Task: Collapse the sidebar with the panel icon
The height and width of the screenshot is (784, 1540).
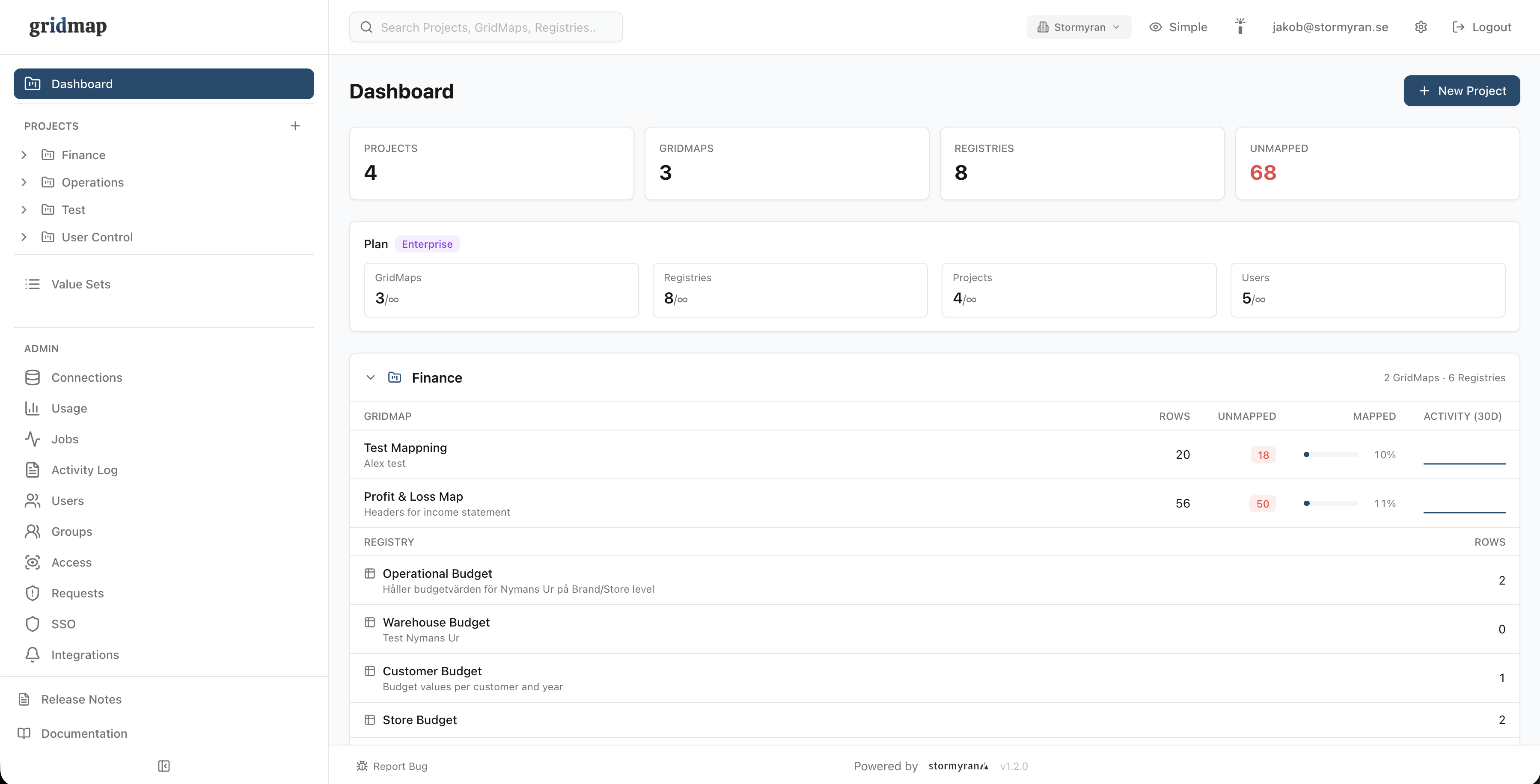Action: click(x=164, y=766)
